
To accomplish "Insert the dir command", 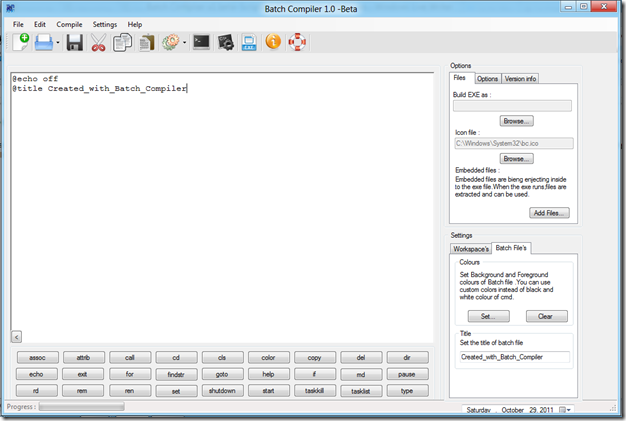I will (x=407, y=358).
